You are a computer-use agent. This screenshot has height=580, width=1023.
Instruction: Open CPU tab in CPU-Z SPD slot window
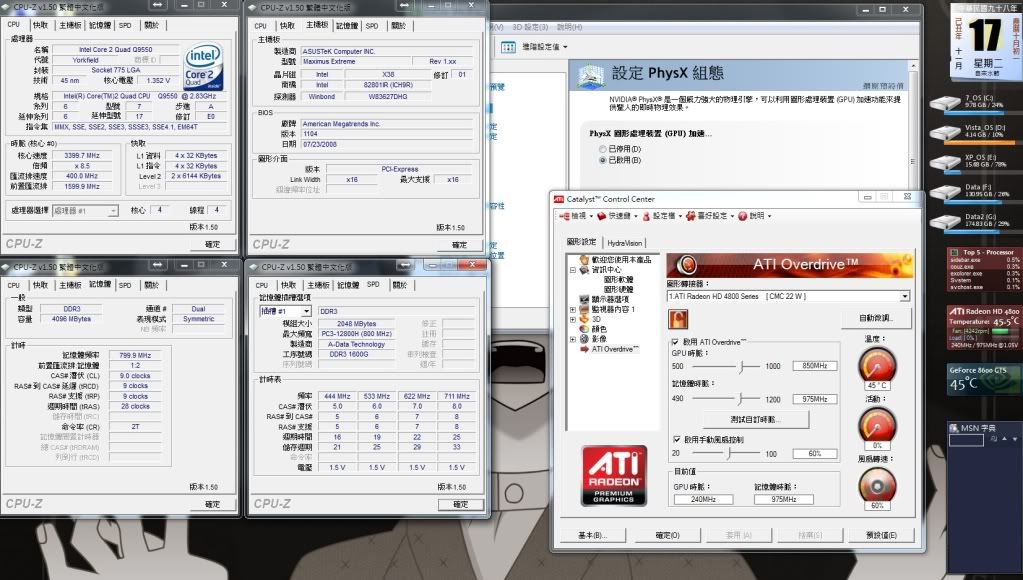262,285
